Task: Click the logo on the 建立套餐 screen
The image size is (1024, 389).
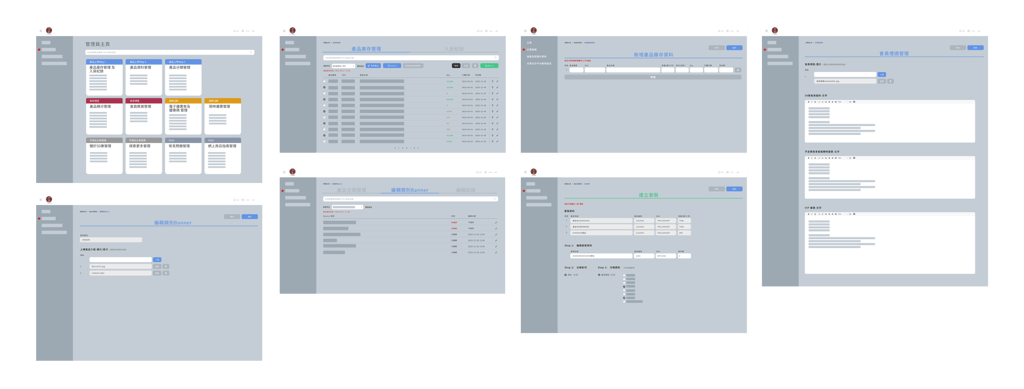Action: 534,172
